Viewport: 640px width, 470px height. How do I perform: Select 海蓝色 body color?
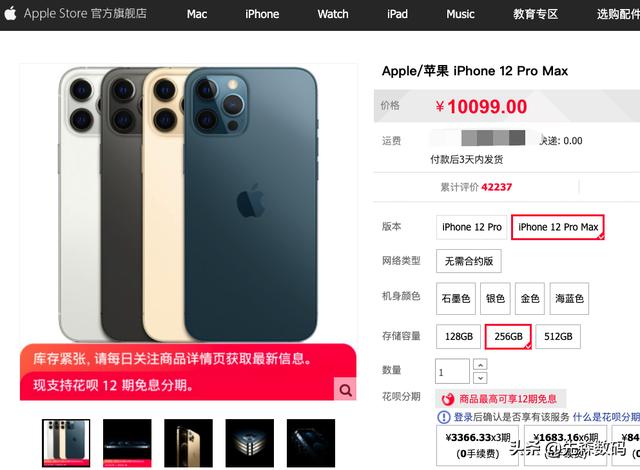[x=569, y=299]
